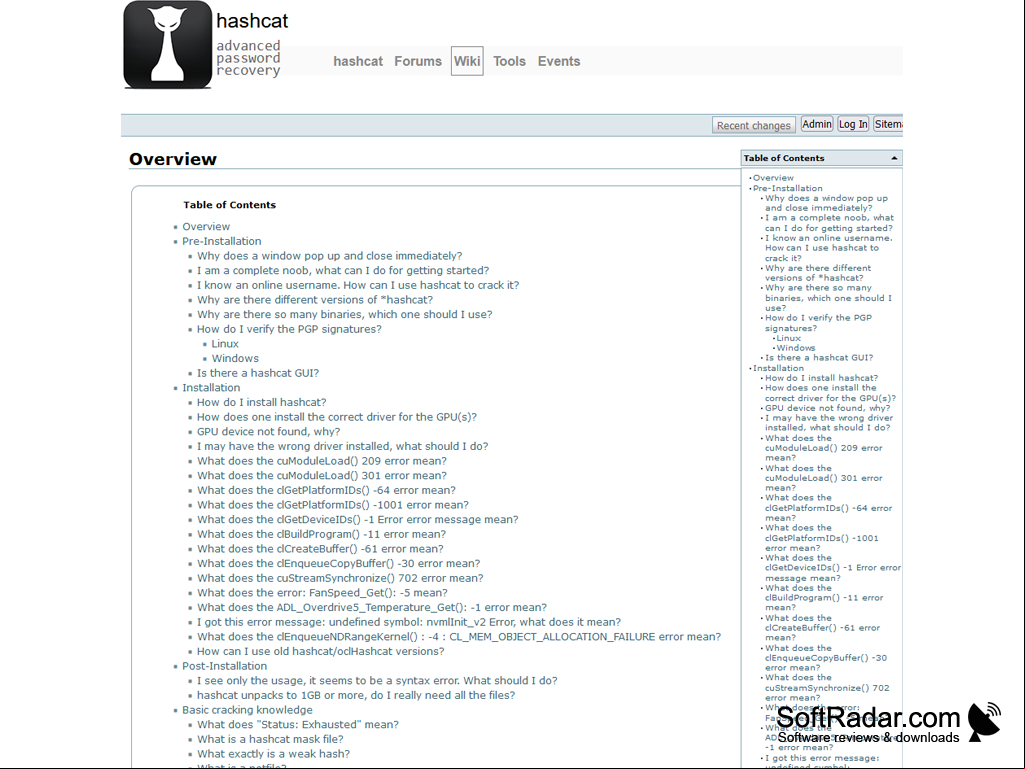Open the clGetPlatformIDs() -1001 error main link
The height and width of the screenshot is (769, 1025).
[x=333, y=505]
